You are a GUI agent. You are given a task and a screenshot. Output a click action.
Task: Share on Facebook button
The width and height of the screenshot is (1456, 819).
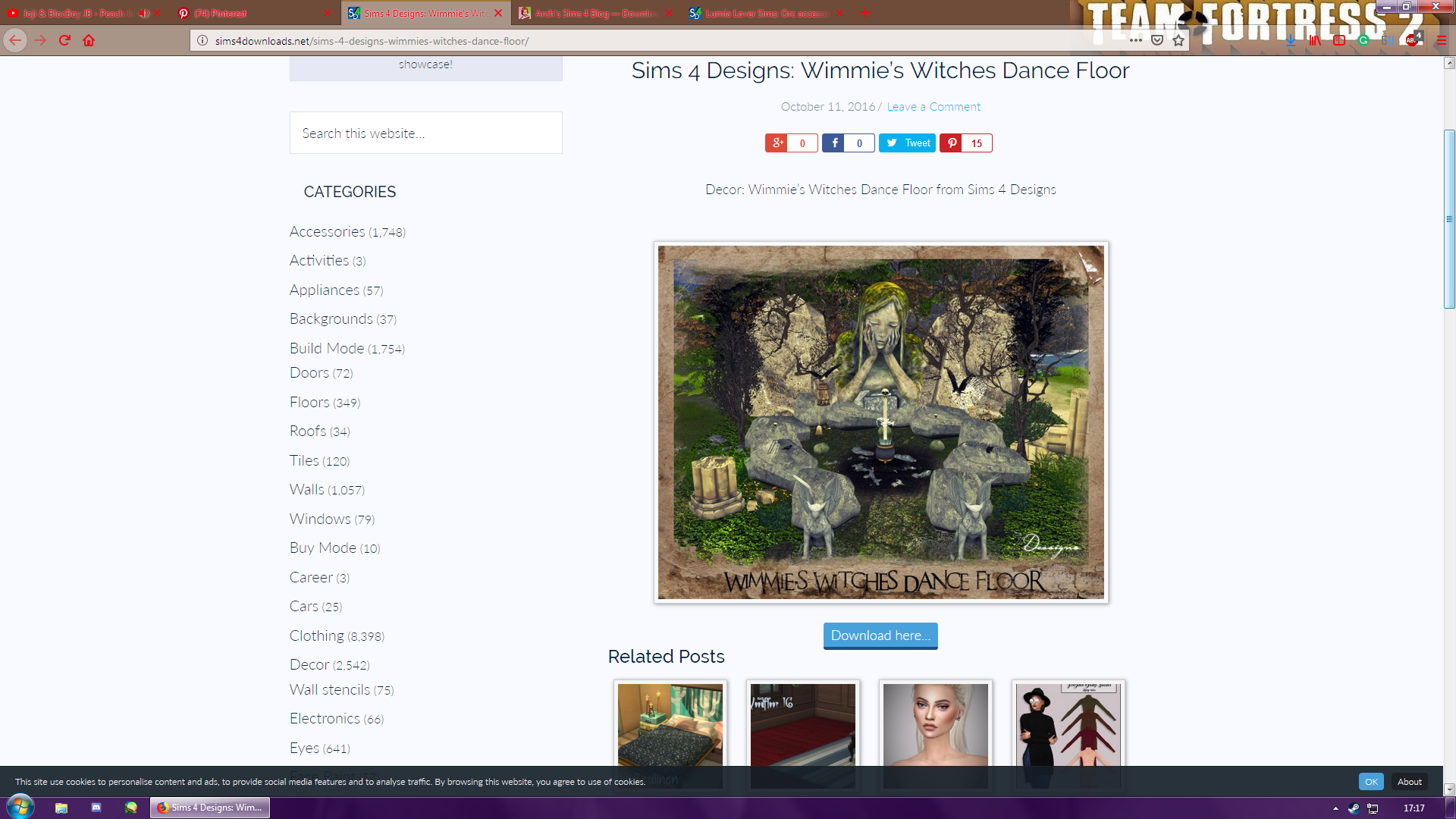click(x=848, y=143)
